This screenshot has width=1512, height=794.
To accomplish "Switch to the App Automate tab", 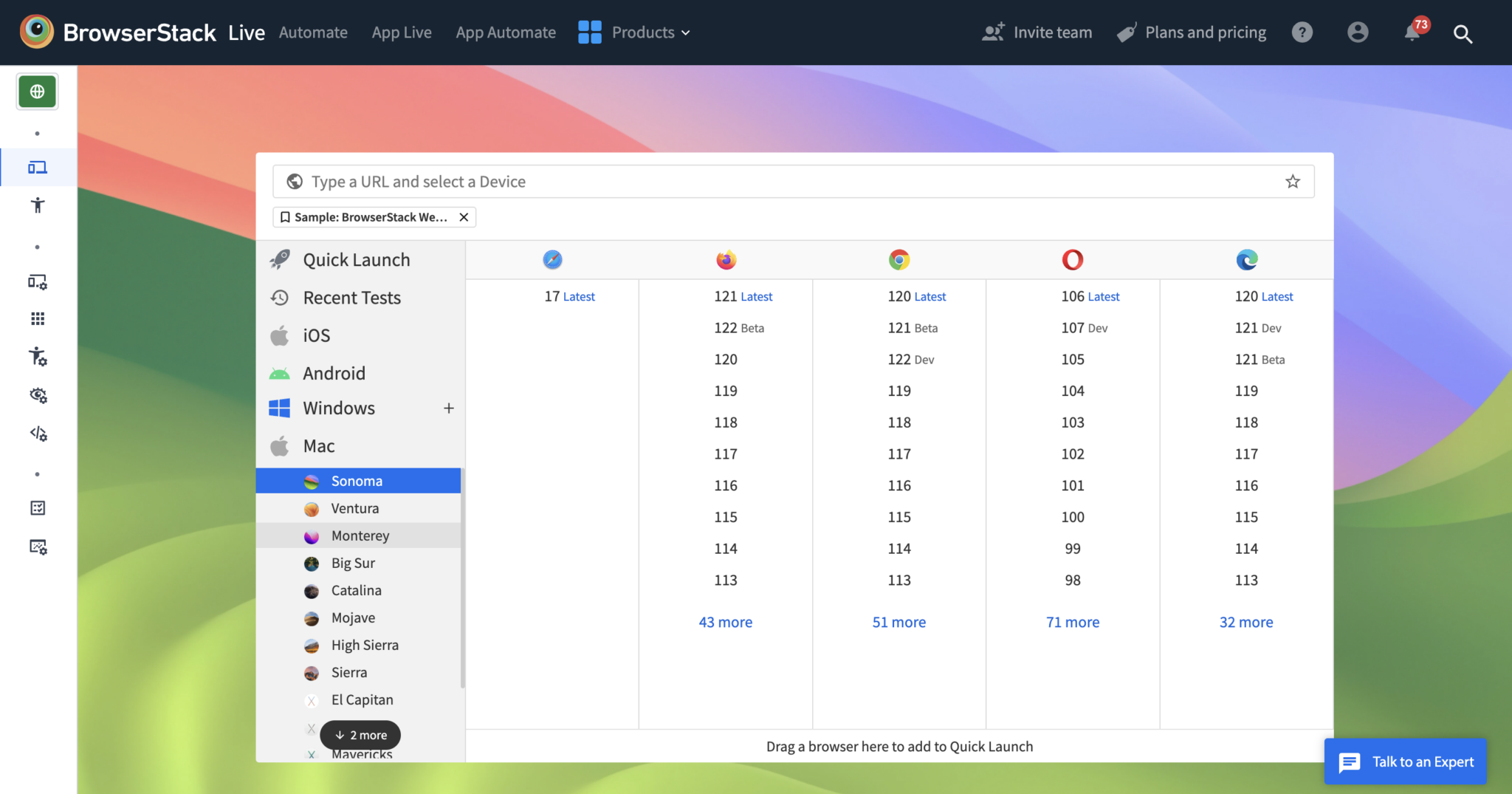I will (506, 32).
